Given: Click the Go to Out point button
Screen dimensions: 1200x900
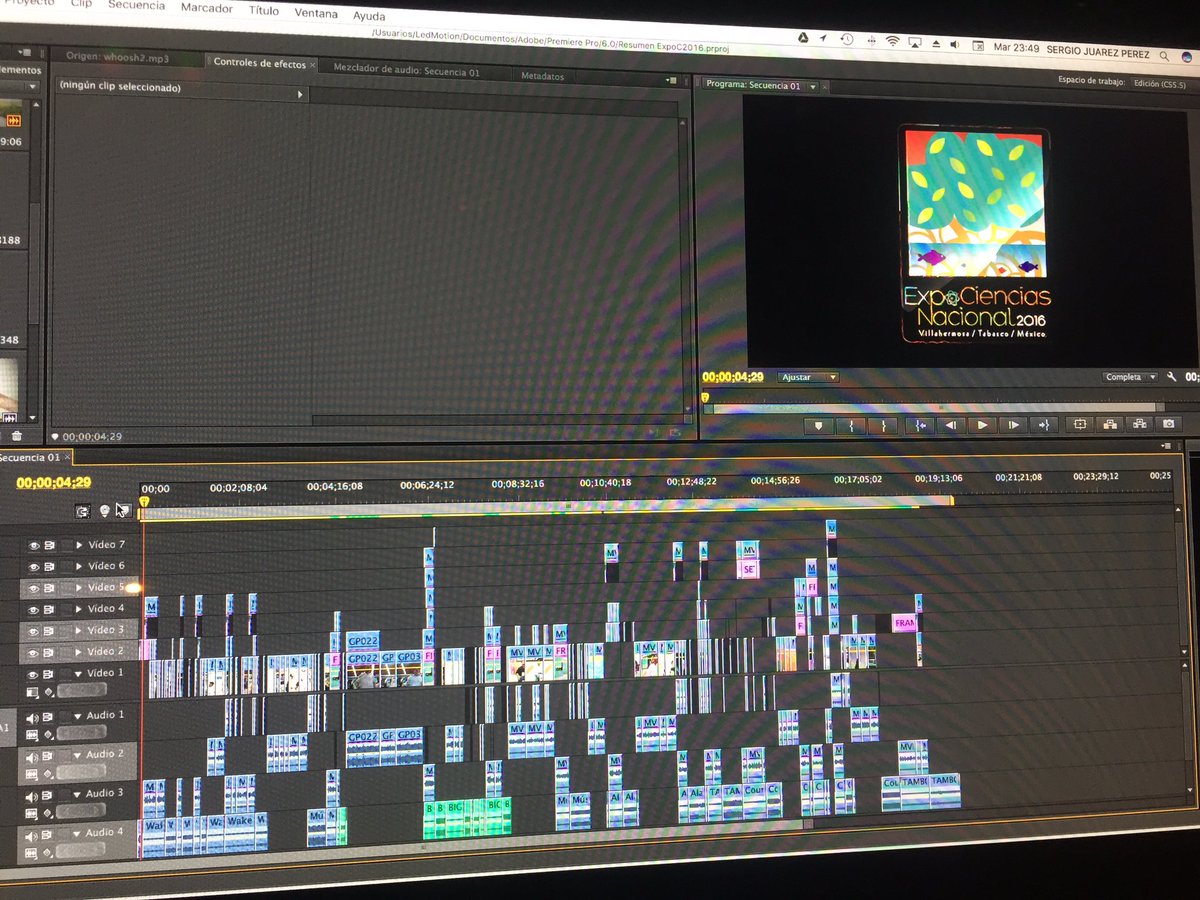Looking at the screenshot, I should point(1044,425).
